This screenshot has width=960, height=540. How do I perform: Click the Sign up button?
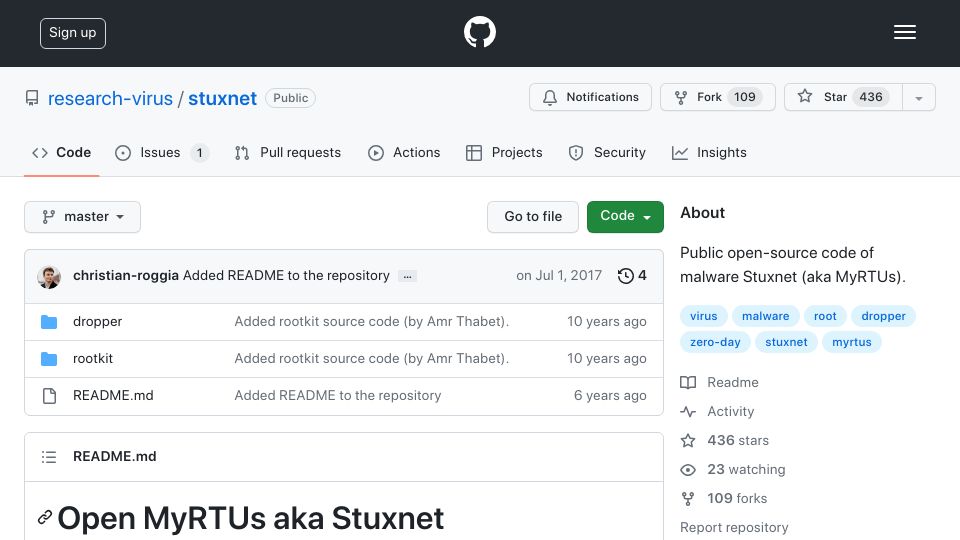tap(73, 33)
